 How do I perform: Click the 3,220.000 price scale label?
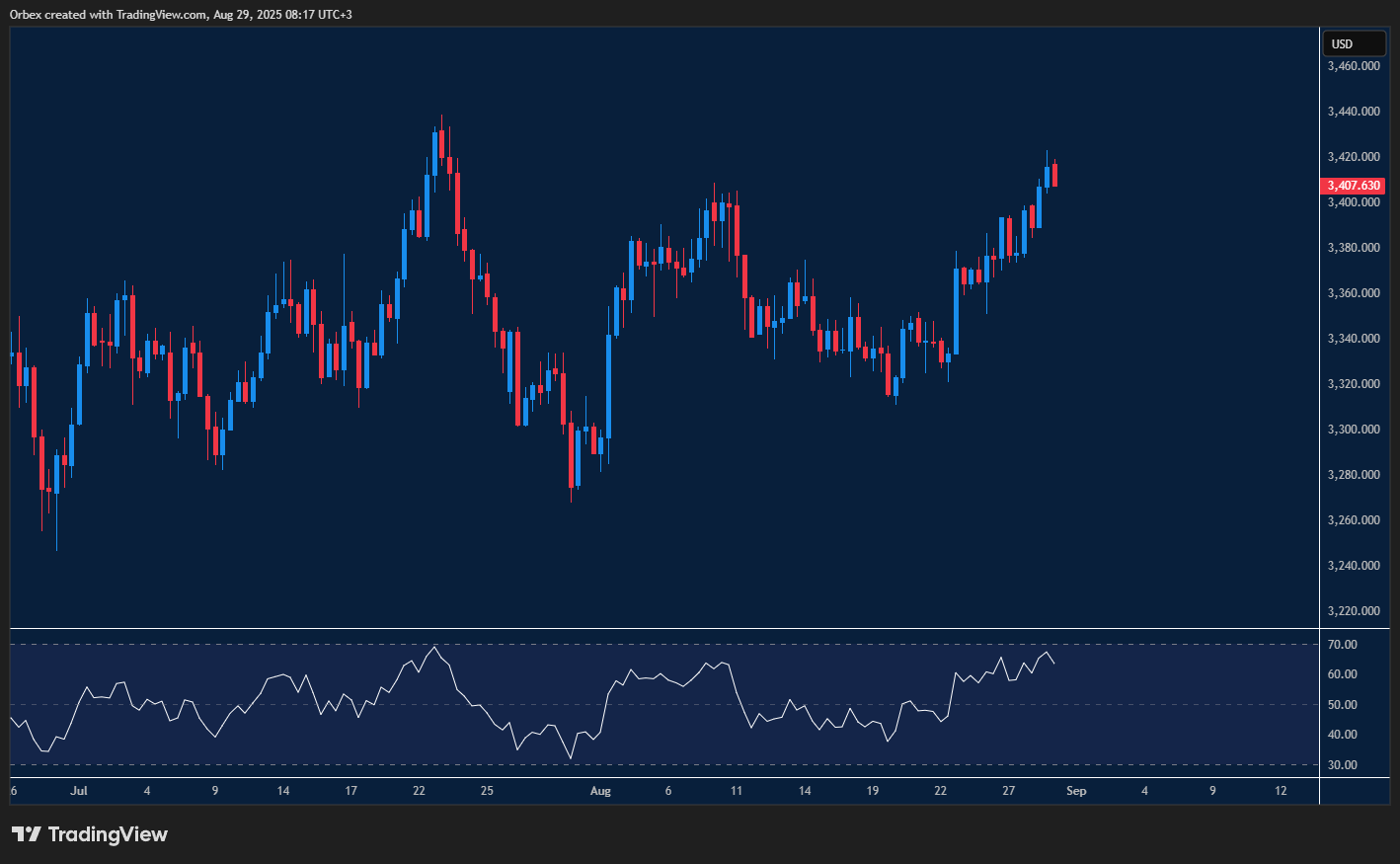click(1353, 611)
